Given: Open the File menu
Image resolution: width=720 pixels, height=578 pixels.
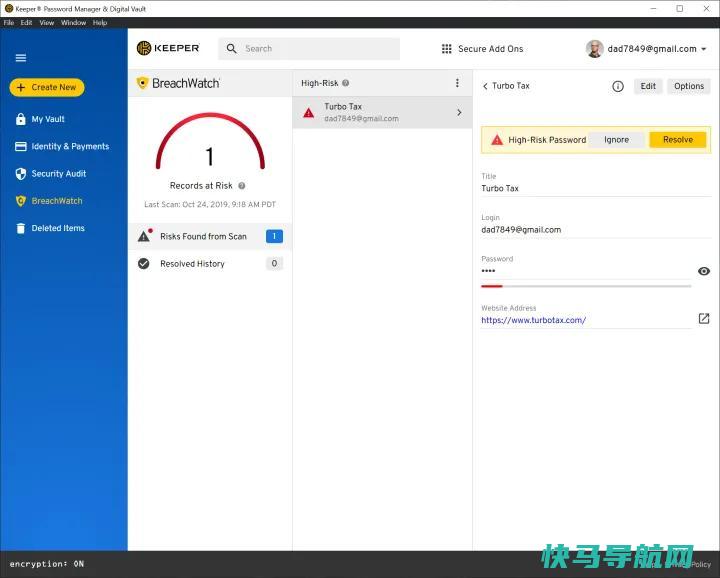Looking at the screenshot, I should click(9, 22).
